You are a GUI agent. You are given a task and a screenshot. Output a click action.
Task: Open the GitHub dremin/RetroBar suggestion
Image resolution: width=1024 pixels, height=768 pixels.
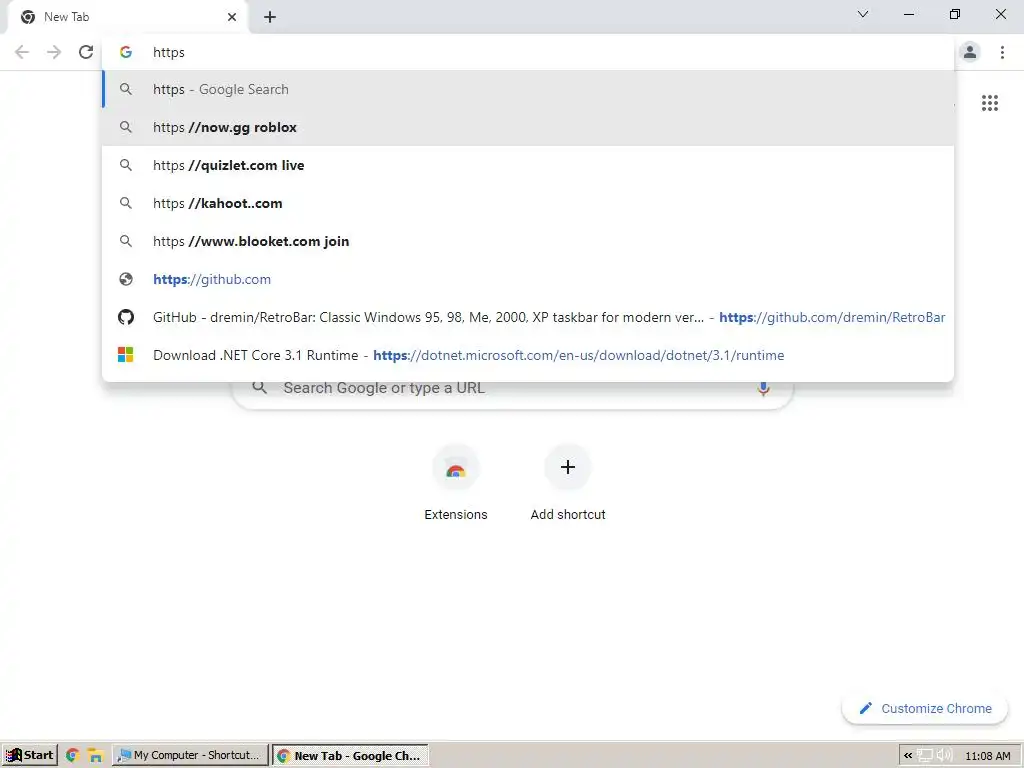click(x=528, y=317)
